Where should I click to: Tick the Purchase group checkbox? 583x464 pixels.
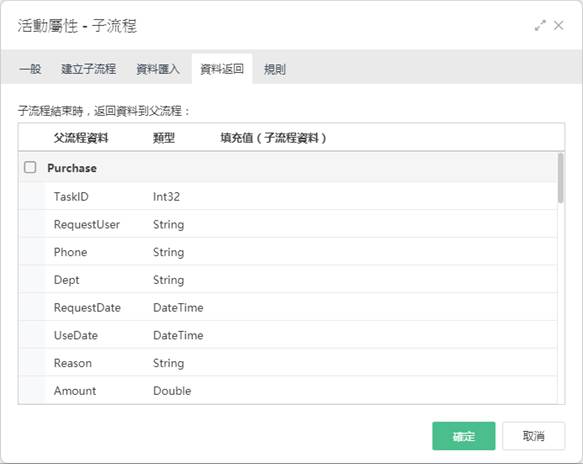tap(30, 167)
